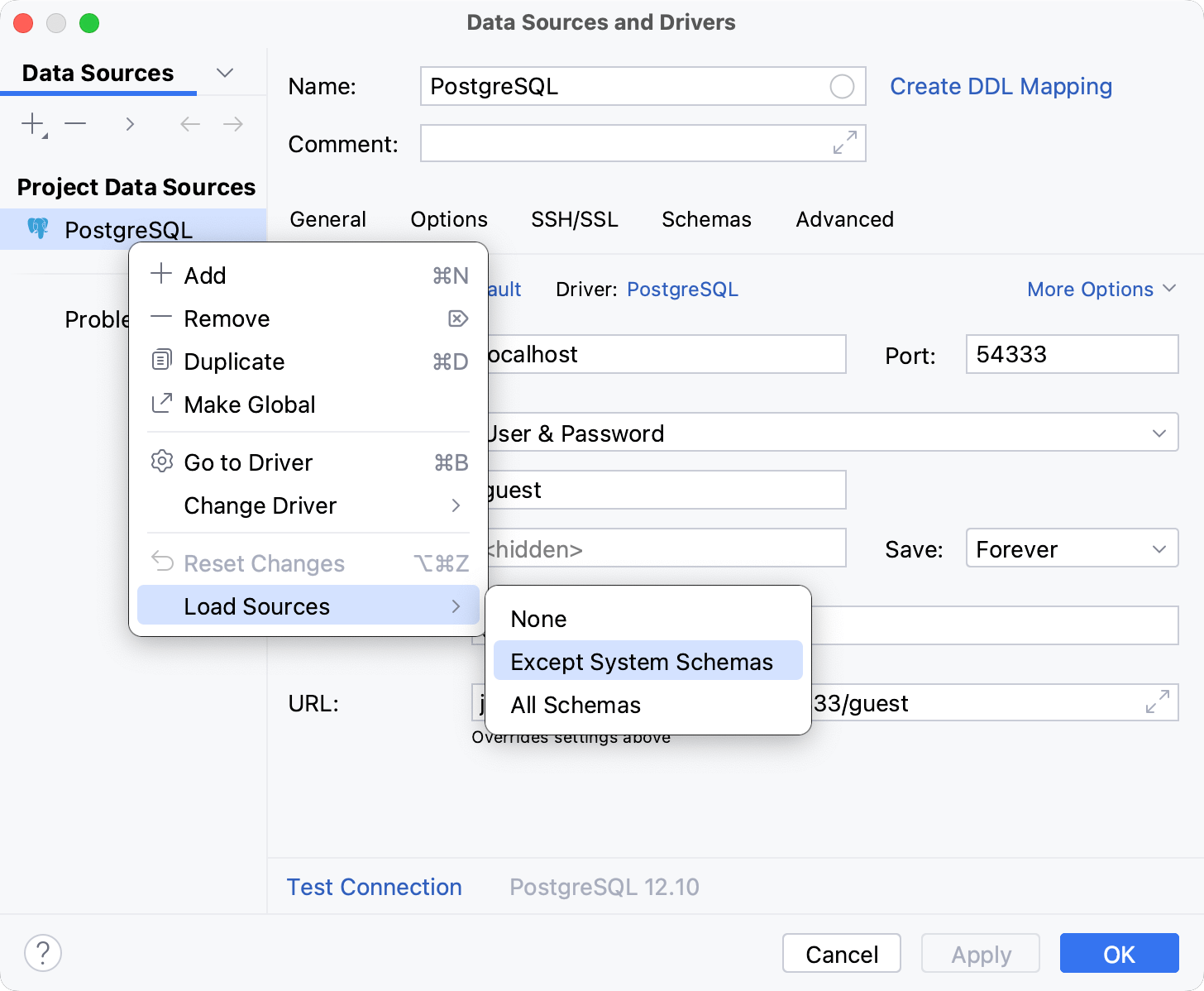
Task: Click the remove data source minus icon
Action: (x=75, y=124)
